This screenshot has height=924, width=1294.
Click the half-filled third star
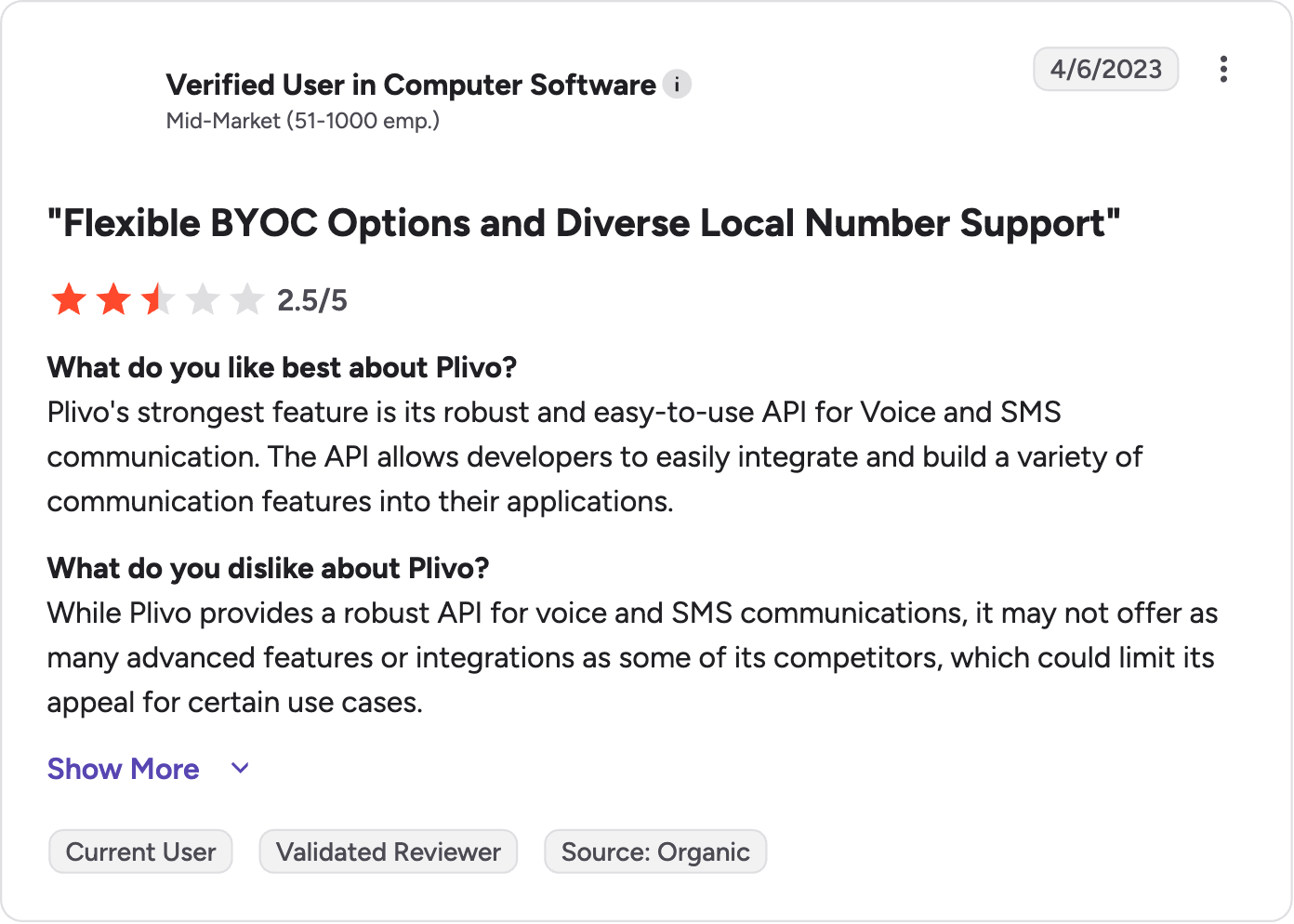point(158,300)
